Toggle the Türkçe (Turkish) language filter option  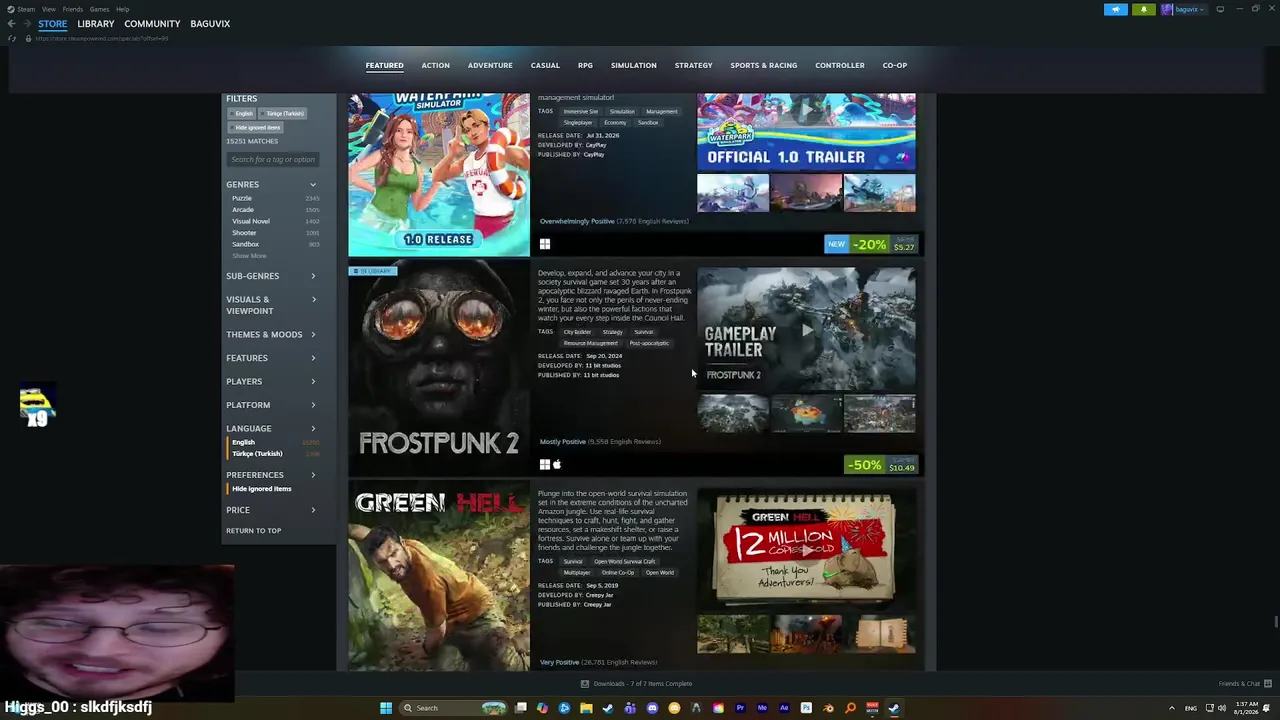[x=257, y=453]
